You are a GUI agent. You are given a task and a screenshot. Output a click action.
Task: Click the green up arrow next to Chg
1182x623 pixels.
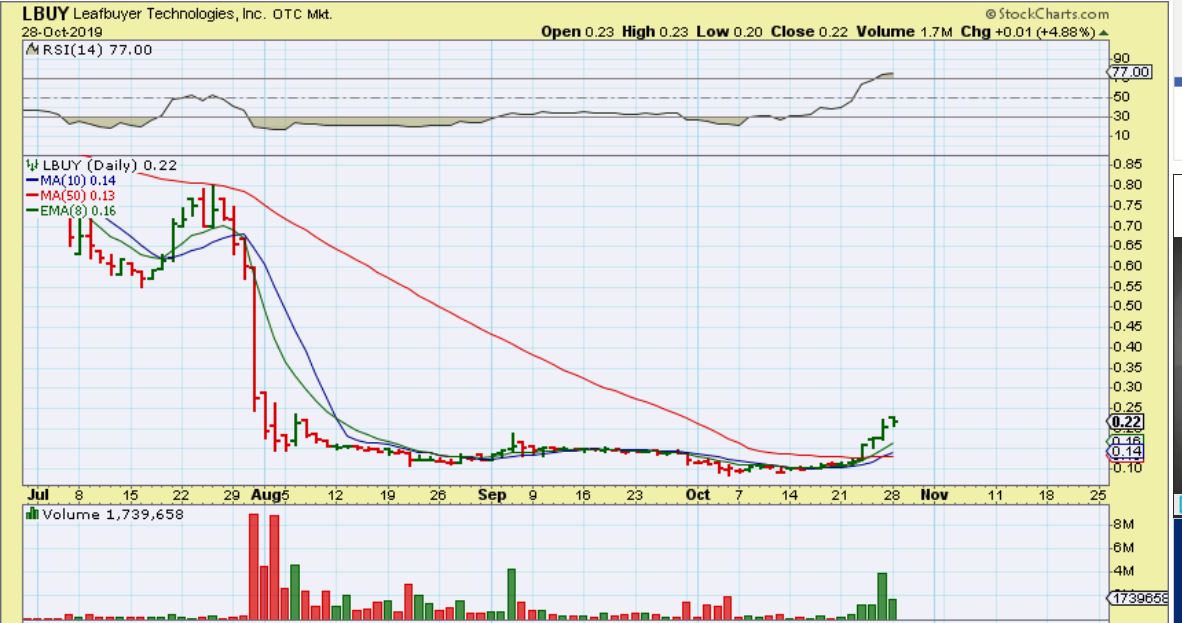pyautogui.click(x=1104, y=32)
